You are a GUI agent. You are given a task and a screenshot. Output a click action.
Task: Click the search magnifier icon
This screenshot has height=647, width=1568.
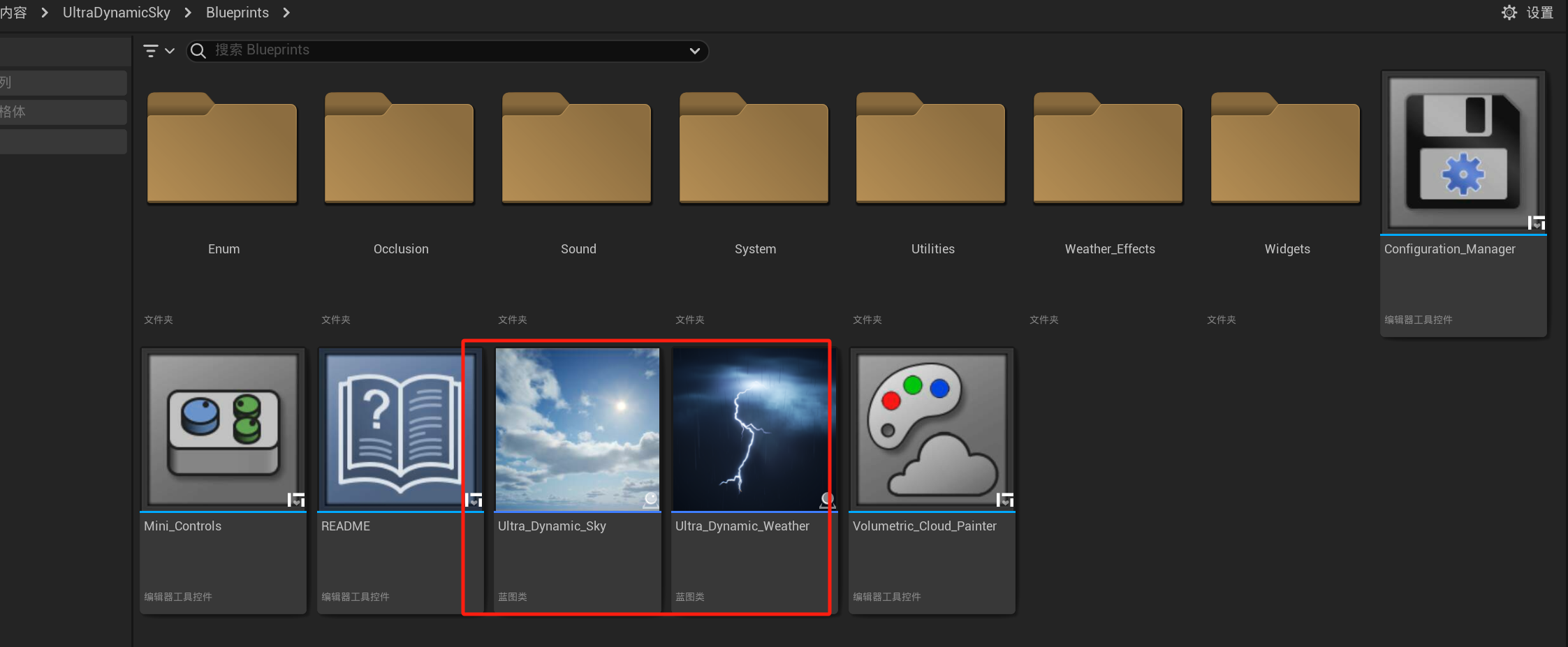tap(198, 51)
